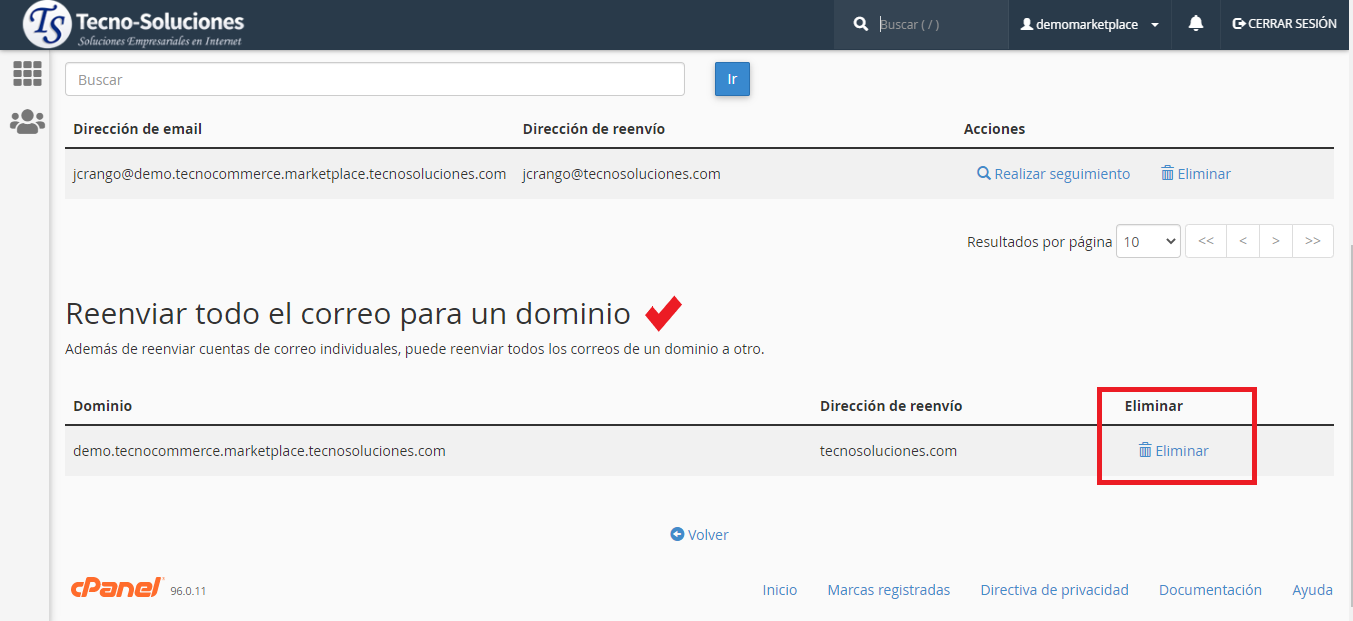Open the Resultados por página dropdown

click(1147, 241)
